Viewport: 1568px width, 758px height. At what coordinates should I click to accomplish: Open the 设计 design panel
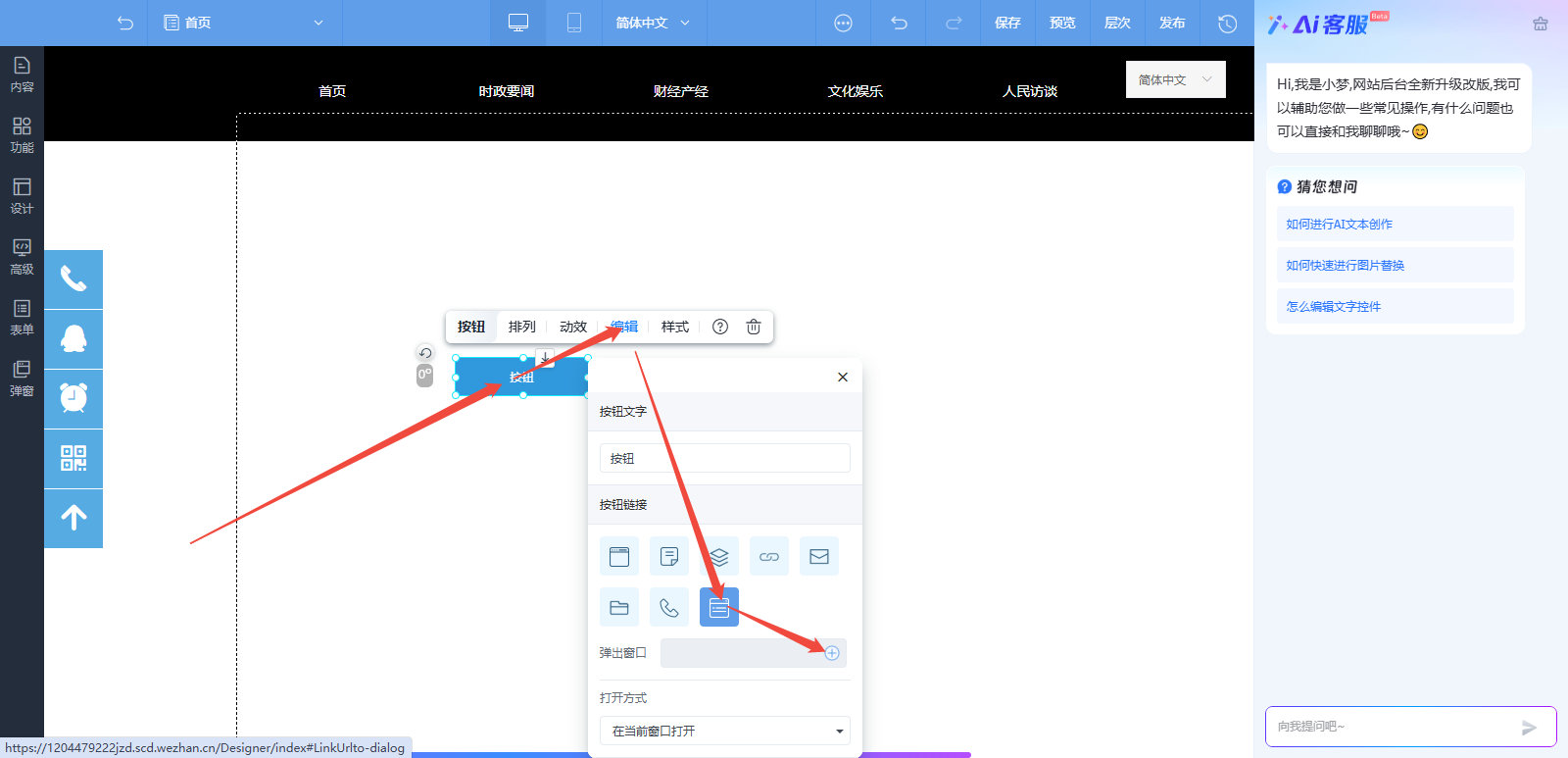(x=22, y=196)
